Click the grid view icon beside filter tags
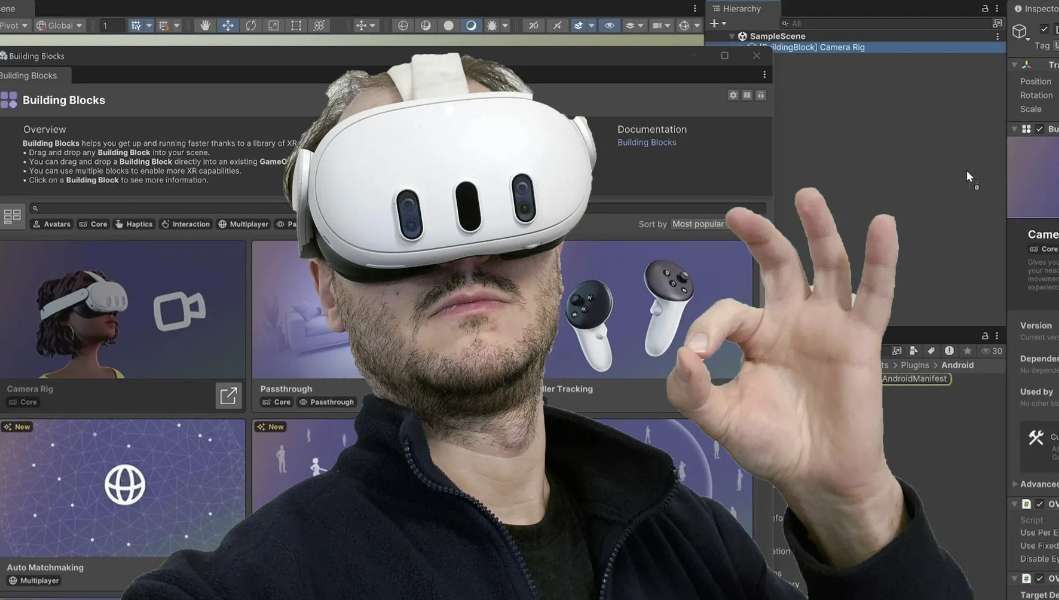 (x=13, y=216)
